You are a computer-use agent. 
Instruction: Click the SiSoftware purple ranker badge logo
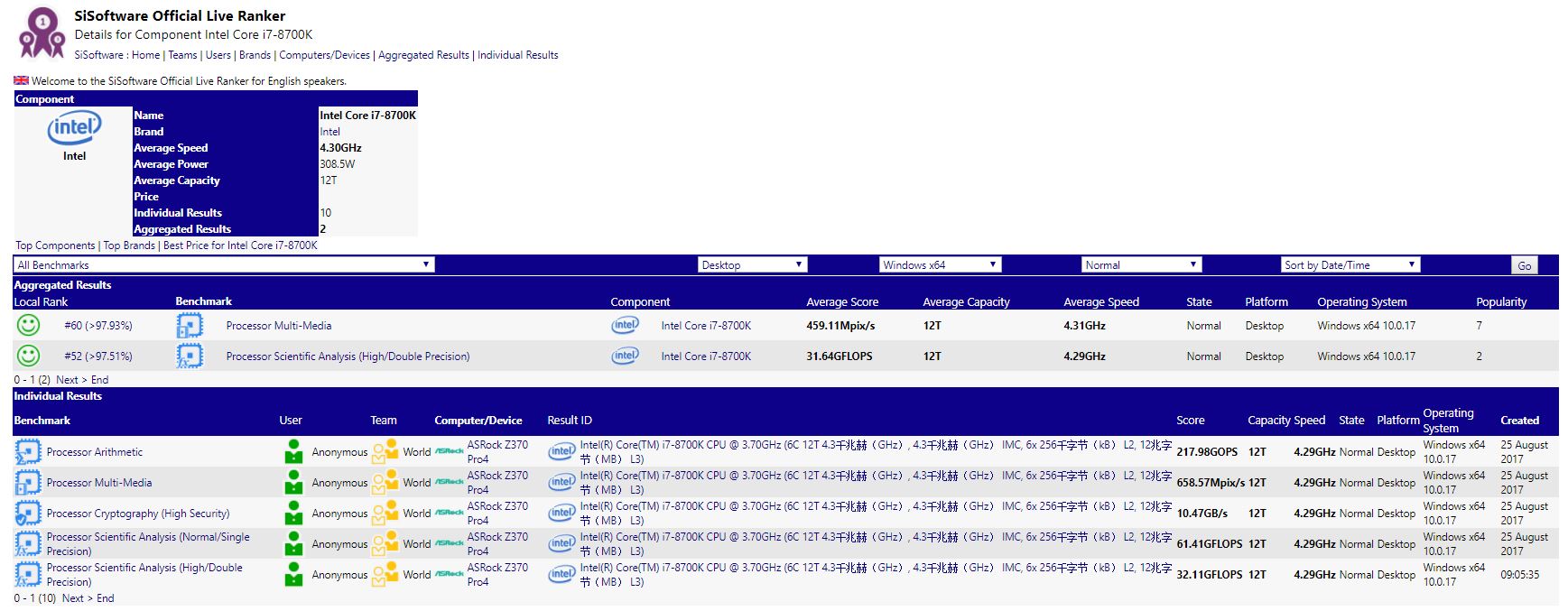(x=42, y=32)
